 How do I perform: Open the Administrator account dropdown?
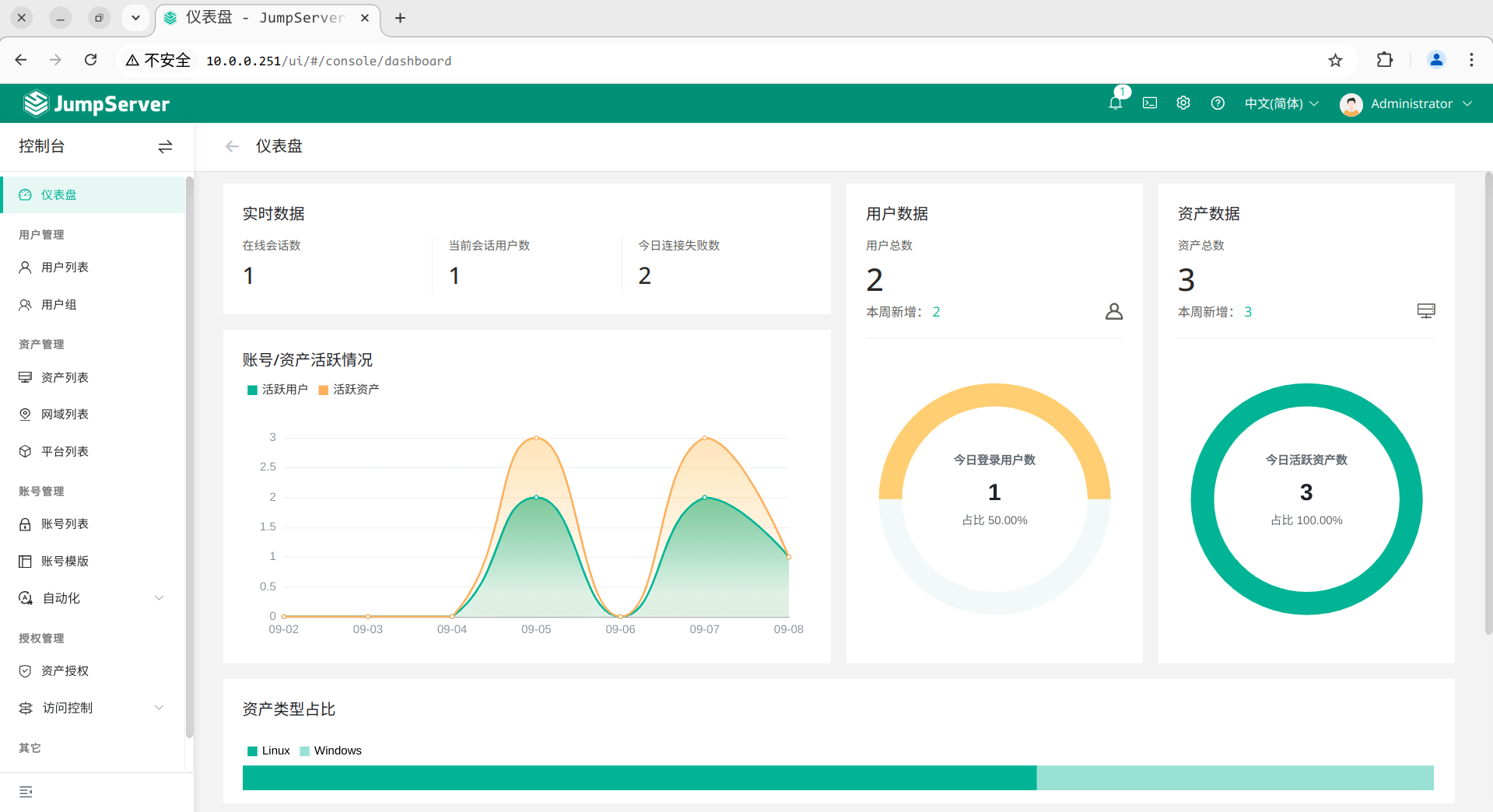click(x=1421, y=103)
